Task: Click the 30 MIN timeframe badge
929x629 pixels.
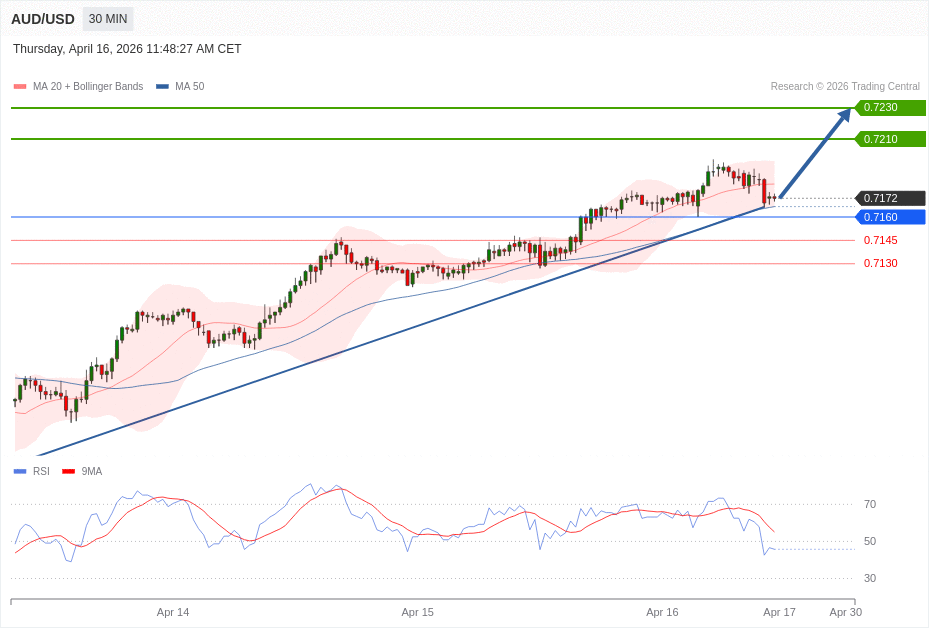Action: [108, 19]
